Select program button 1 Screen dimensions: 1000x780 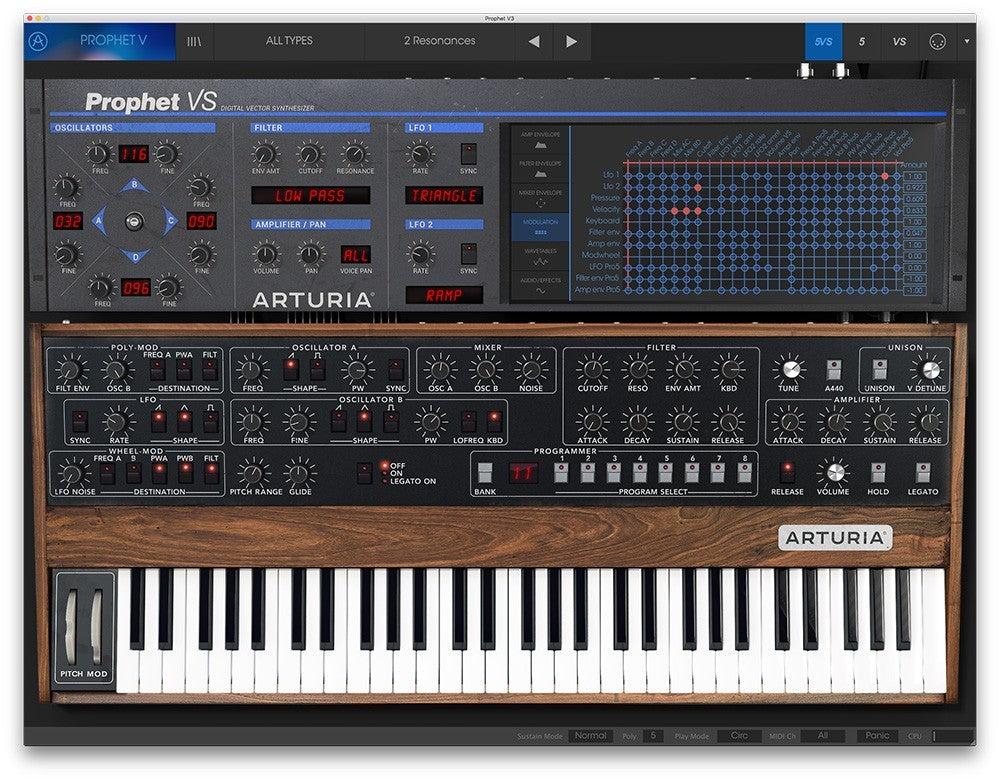point(561,473)
